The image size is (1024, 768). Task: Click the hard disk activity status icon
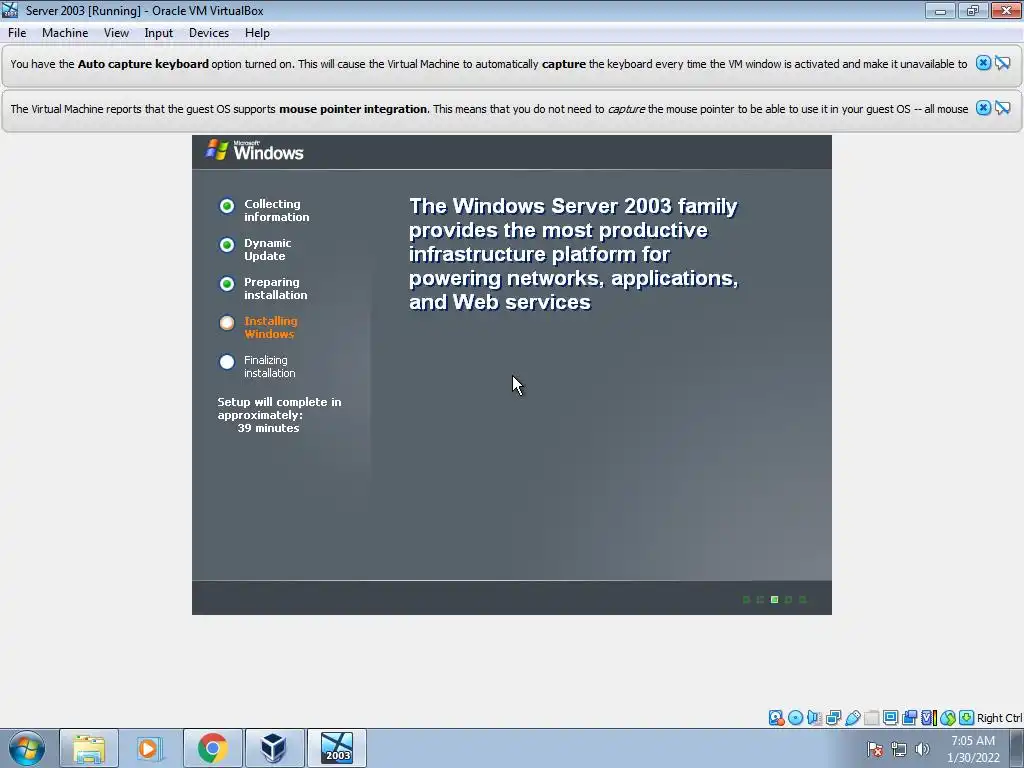[x=776, y=718]
